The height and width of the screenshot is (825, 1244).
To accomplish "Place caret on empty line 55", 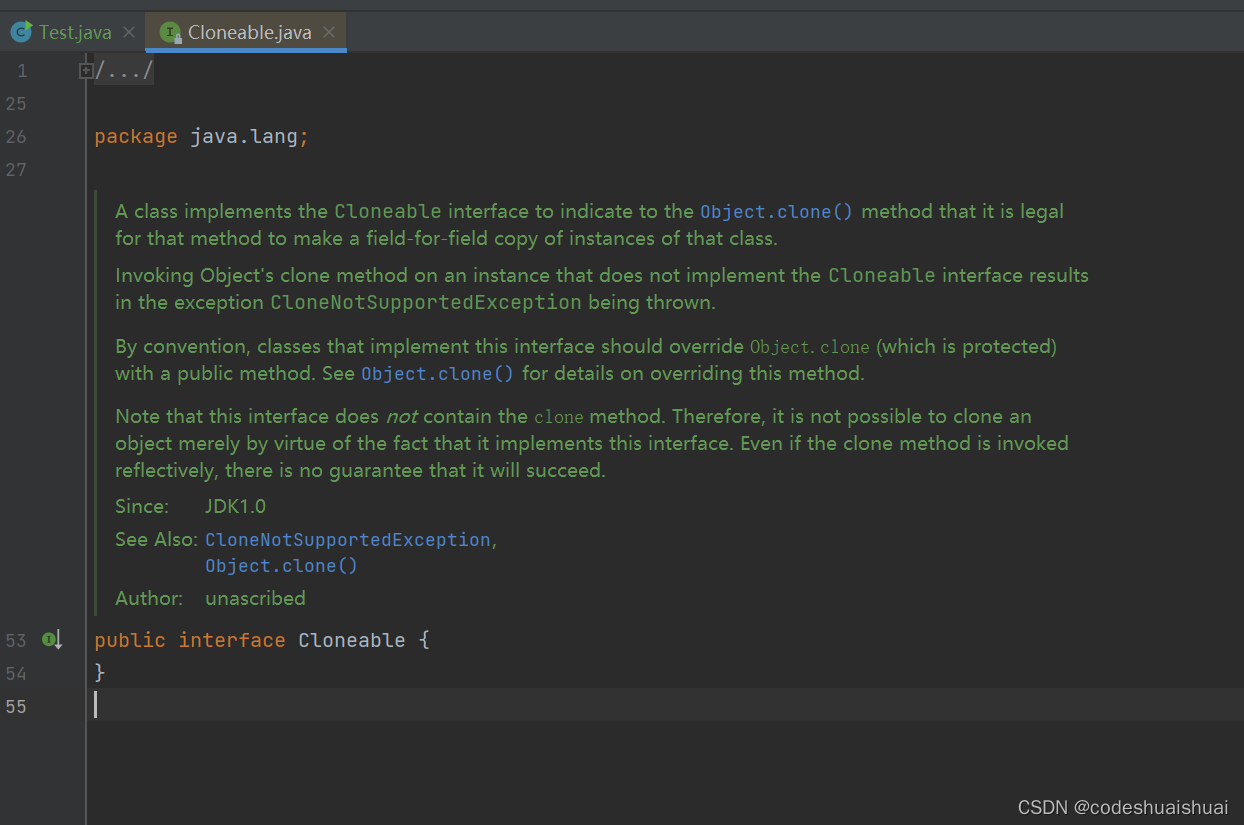I will (x=660, y=705).
